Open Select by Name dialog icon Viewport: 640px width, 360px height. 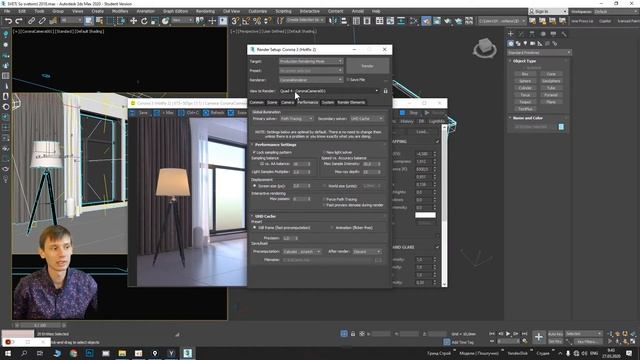[x=99, y=21]
